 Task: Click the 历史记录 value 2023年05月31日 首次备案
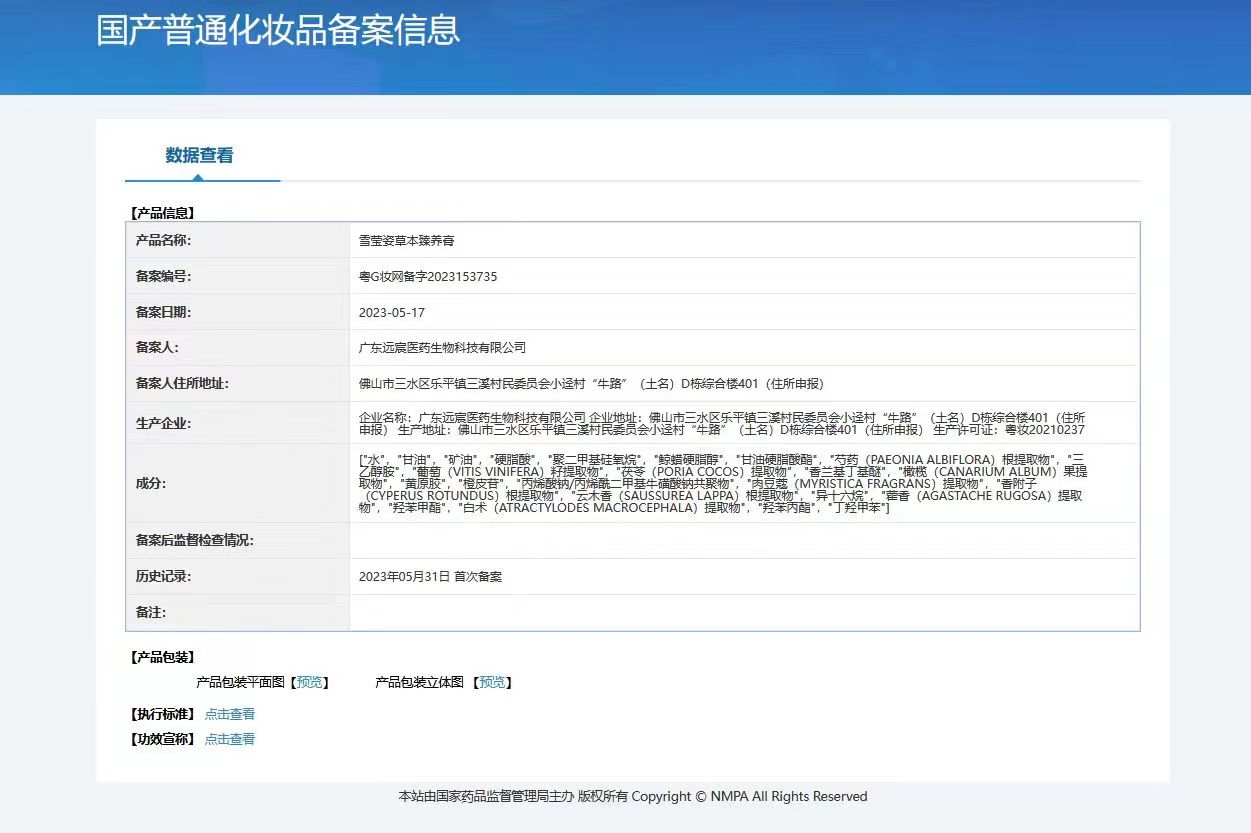click(430, 577)
